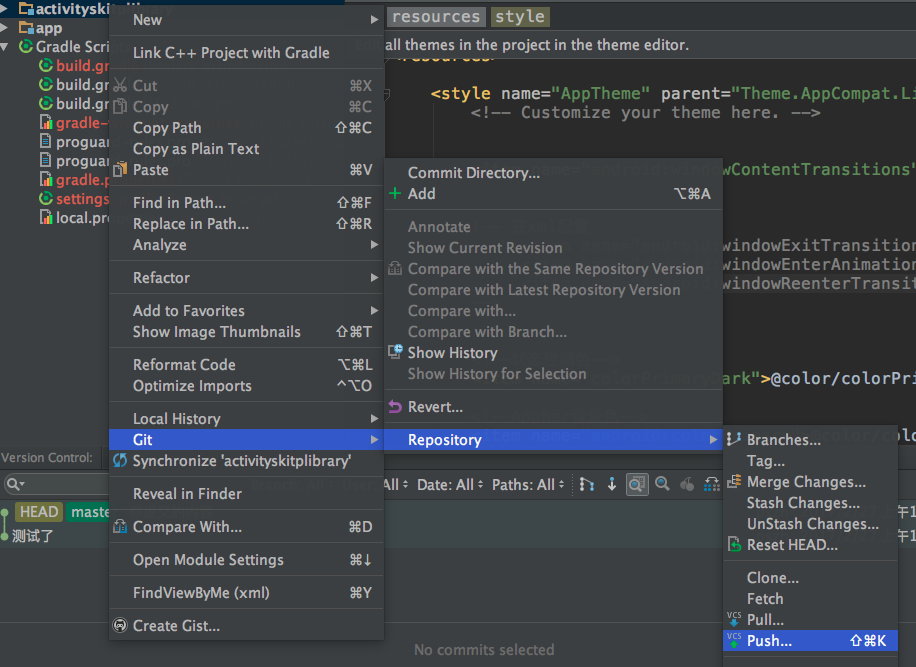The width and height of the screenshot is (916, 667).
Task: Click Show Image Thumbnails
Action: (247, 332)
